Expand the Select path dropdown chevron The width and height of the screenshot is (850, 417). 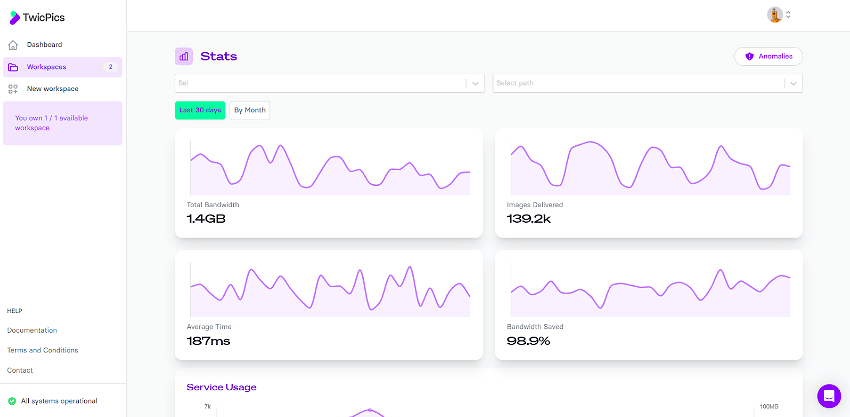[793, 84]
